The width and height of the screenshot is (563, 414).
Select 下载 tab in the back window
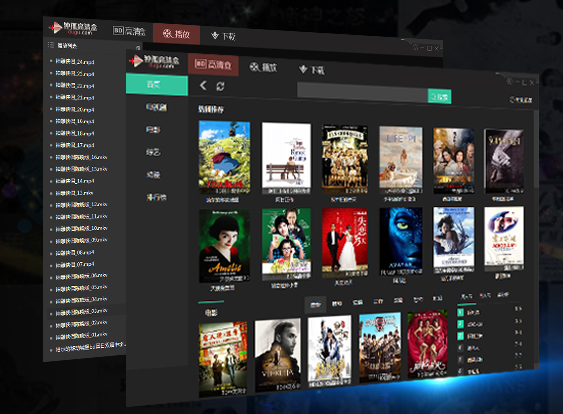coord(223,36)
